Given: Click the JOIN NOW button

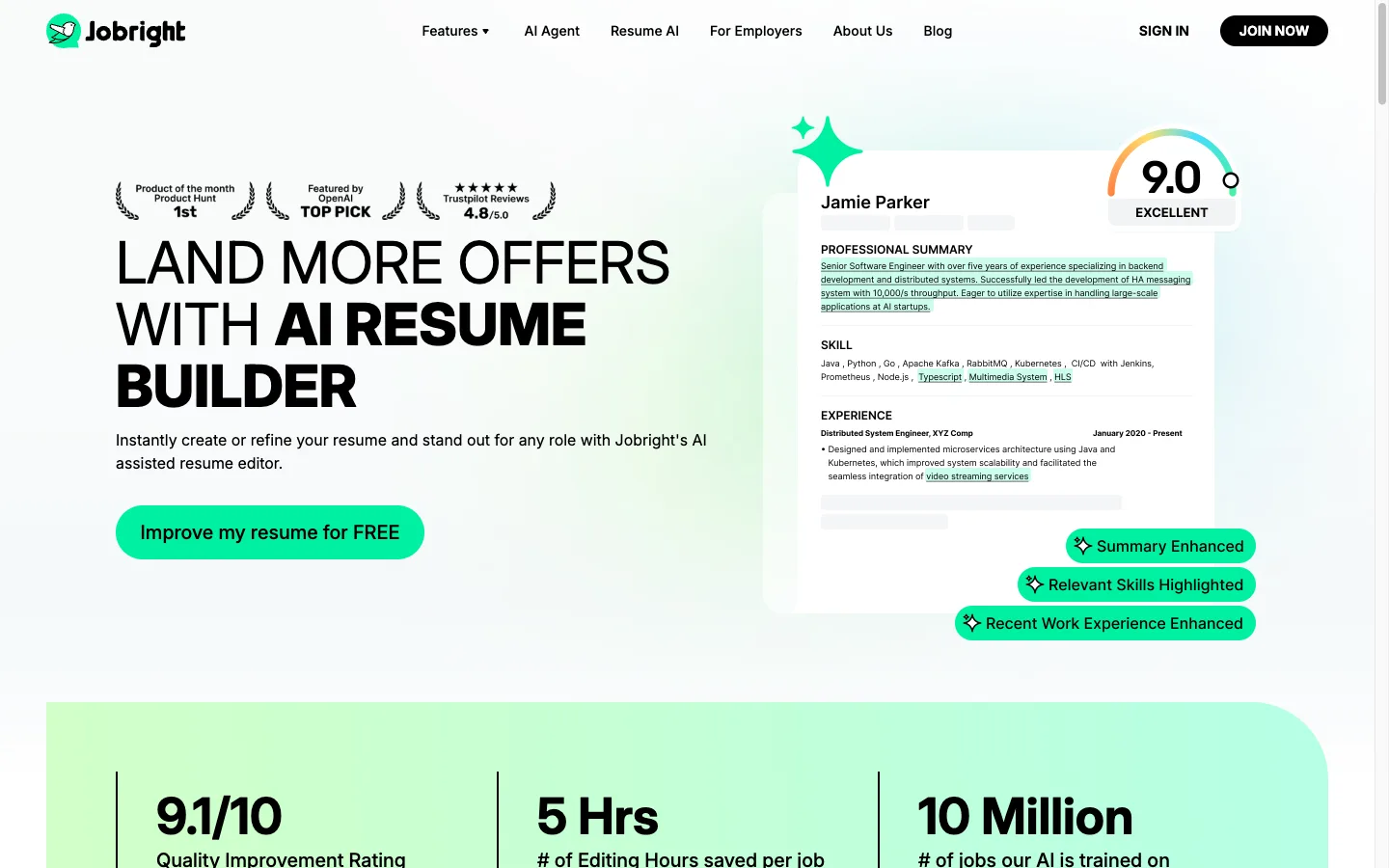Looking at the screenshot, I should [1273, 31].
